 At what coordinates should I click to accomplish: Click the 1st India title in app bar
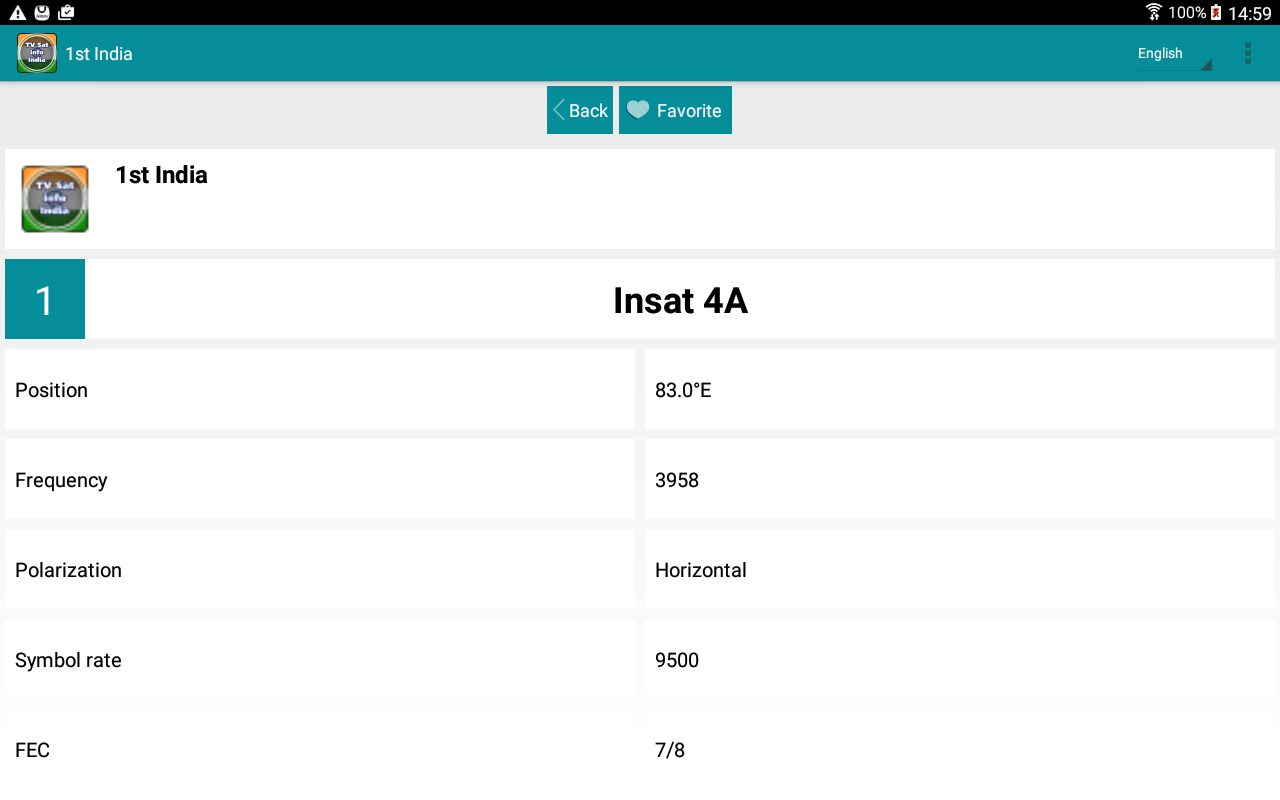[x=99, y=53]
